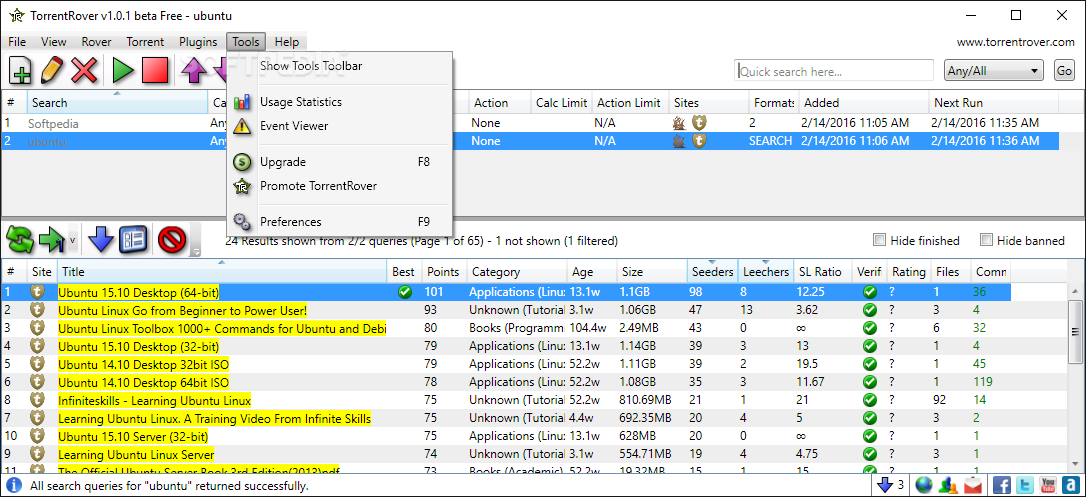Click the red ban torrent icon
This screenshot has width=1086, height=497.
click(170, 240)
